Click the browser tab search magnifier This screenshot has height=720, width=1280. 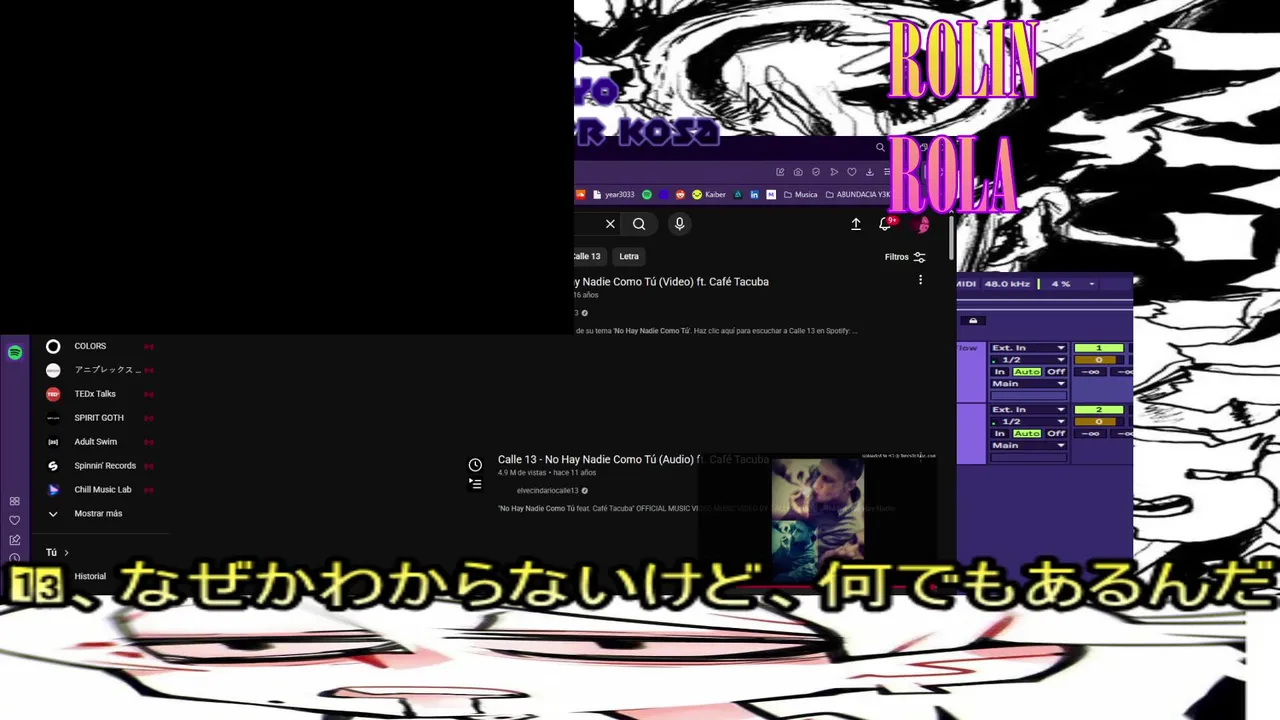880,147
